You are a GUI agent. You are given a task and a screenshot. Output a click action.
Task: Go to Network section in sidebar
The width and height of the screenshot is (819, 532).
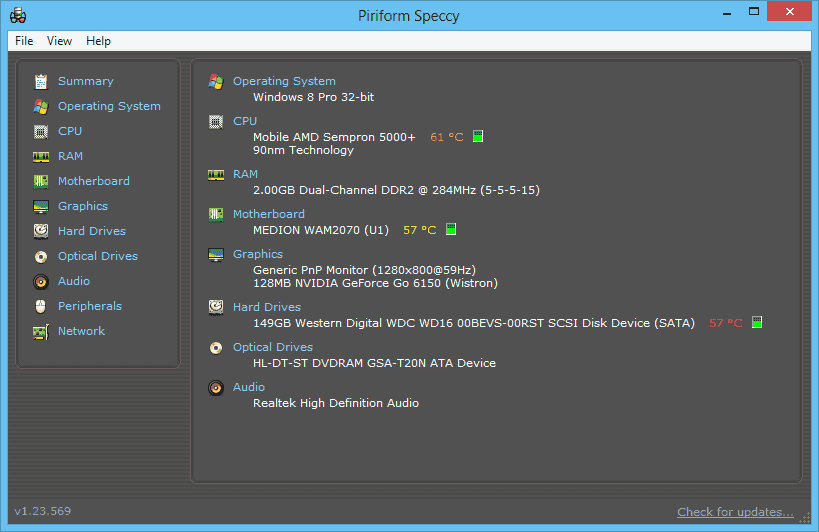(x=81, y=331)
